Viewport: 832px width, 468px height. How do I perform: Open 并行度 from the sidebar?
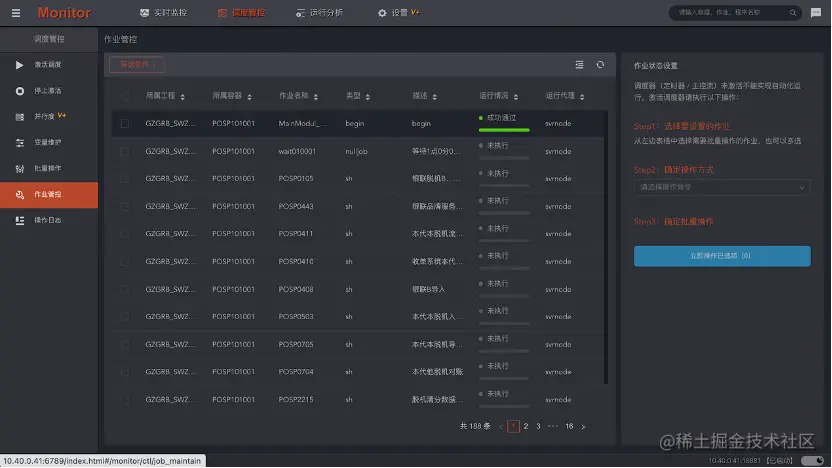pos(49,116)
